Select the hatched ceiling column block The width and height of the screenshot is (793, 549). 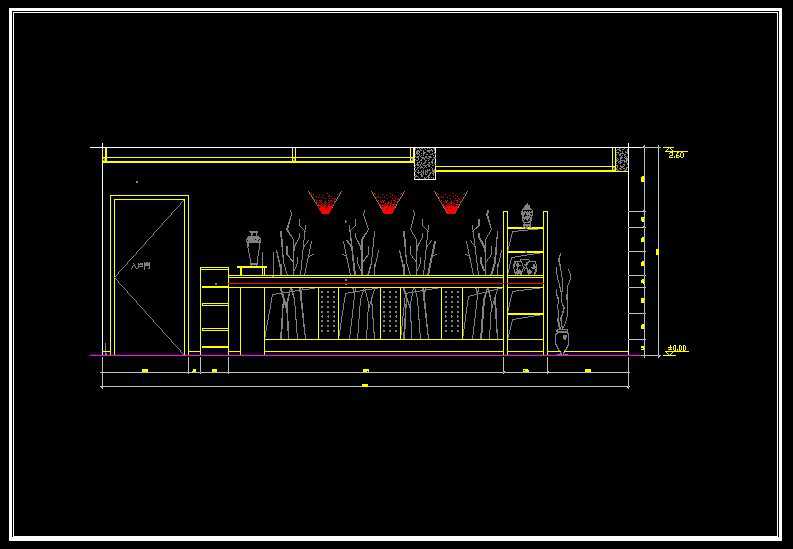coord(425,163)
